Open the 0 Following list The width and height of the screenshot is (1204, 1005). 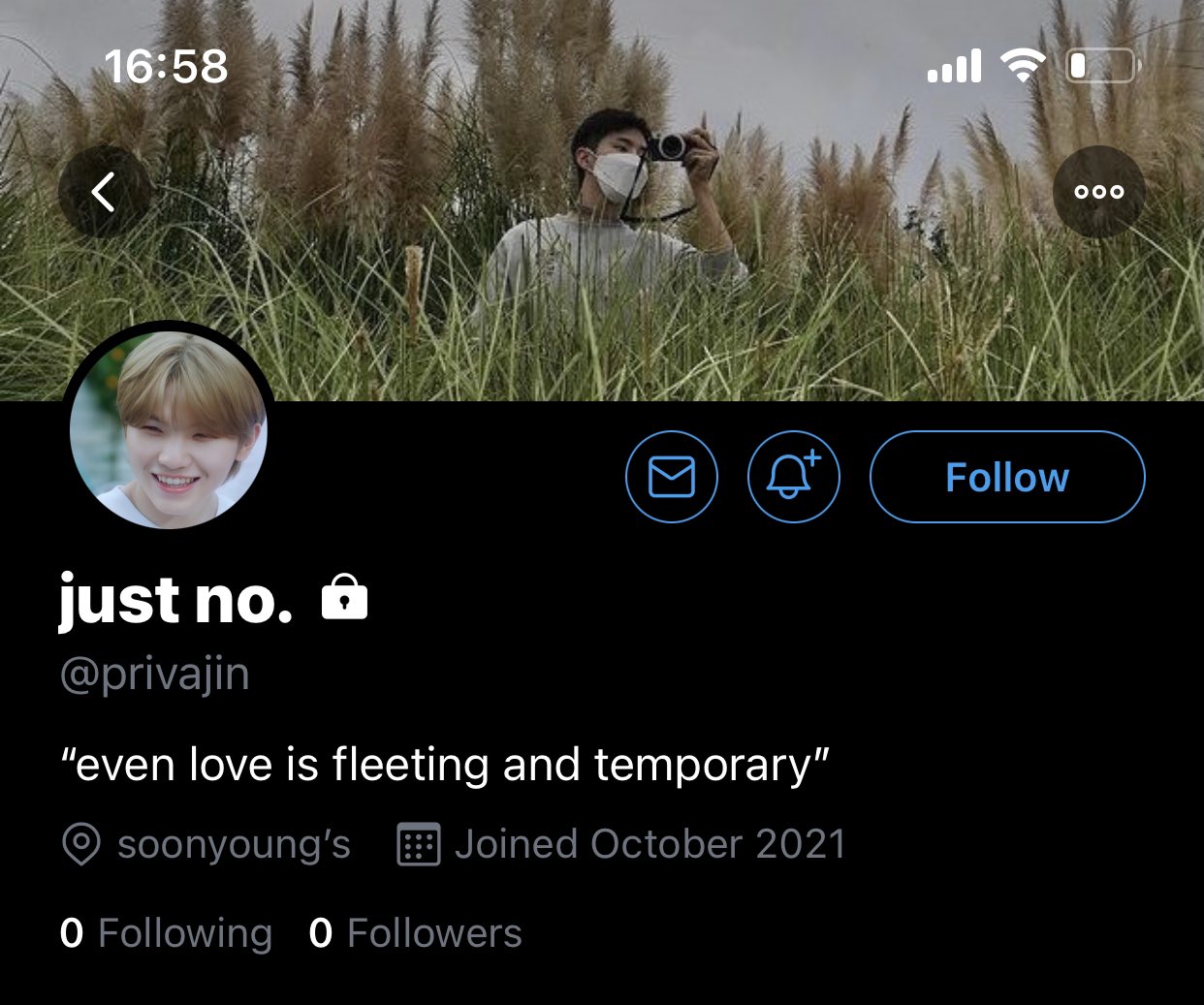166,933
